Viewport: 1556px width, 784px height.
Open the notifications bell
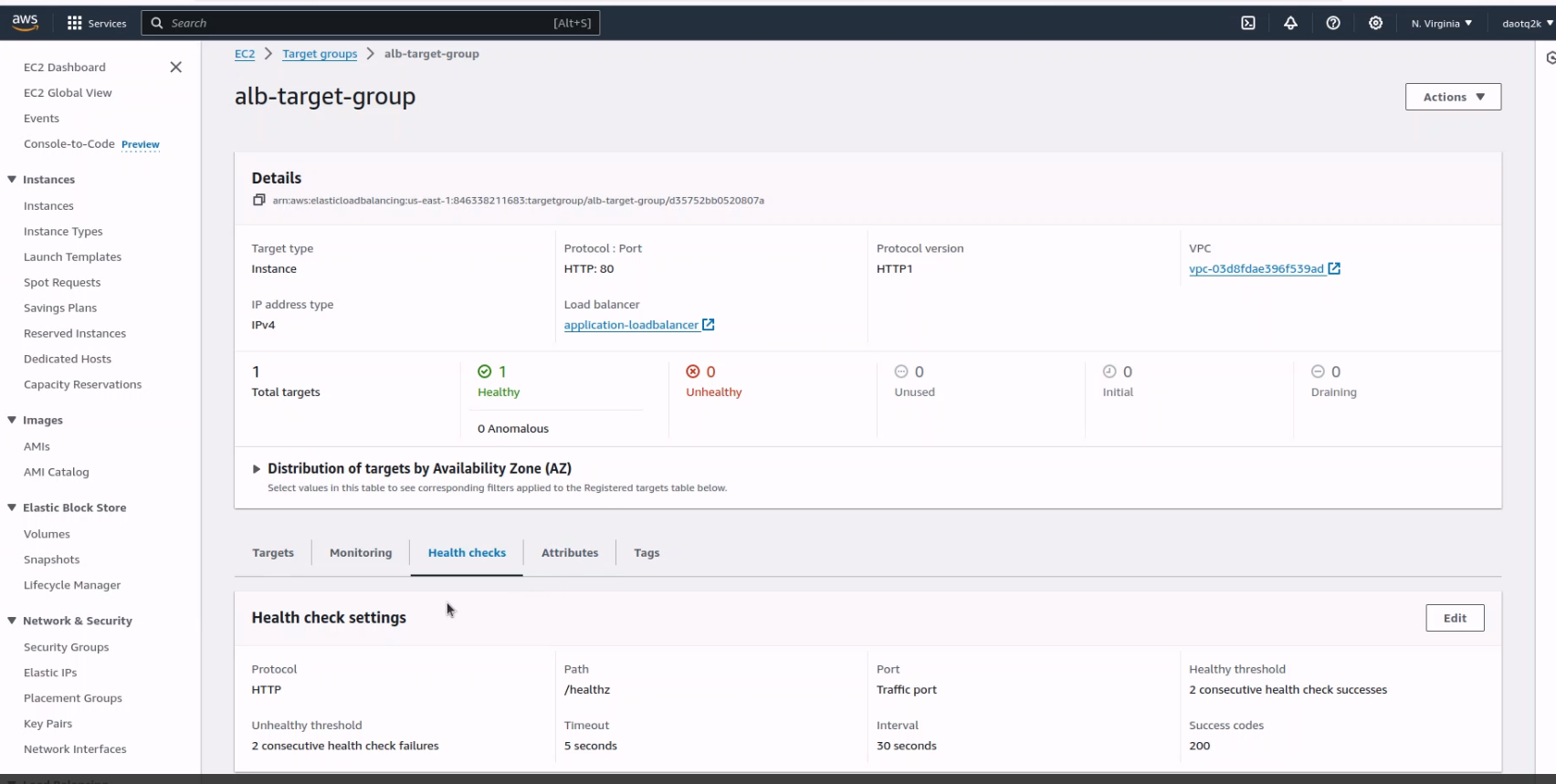(x=1290, y=23)
